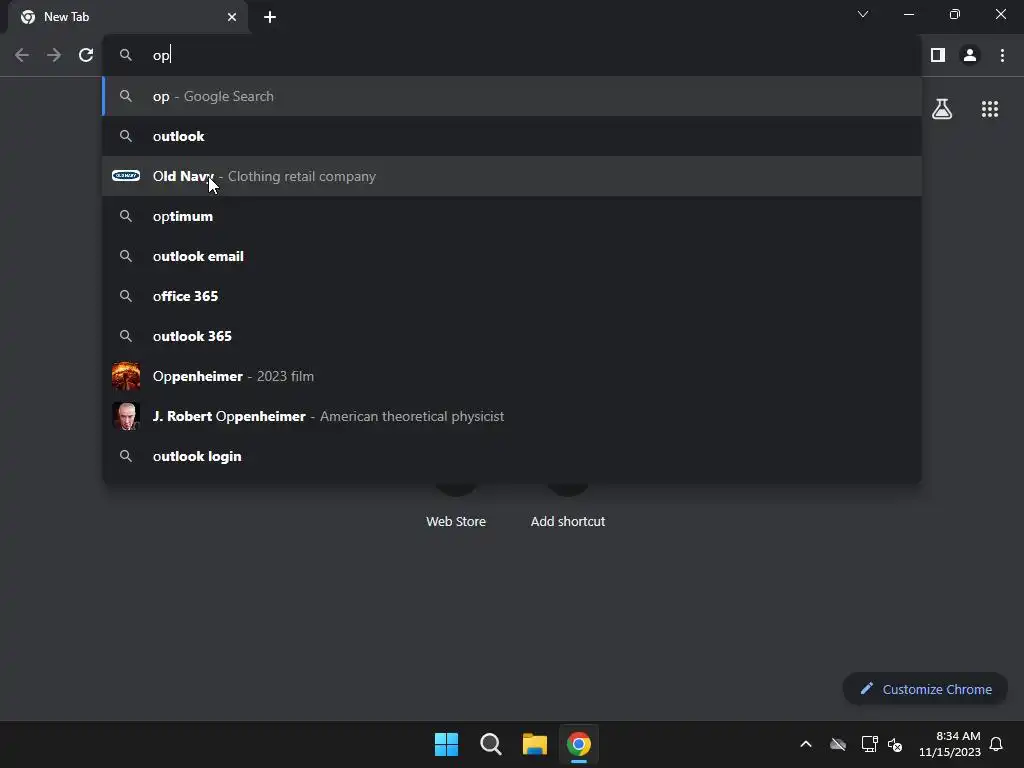Select 'op - Google Search' suggestion
The height and width of the screenshot is (768, 1024).
(x=512, y=96)
